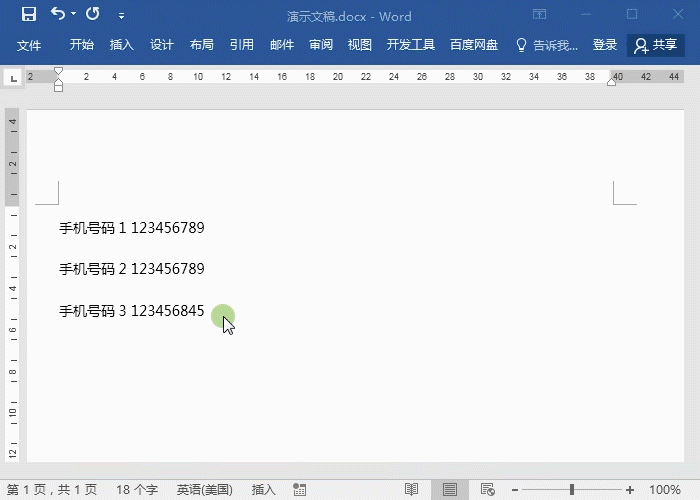The height and width of the screenshot is (500, 700).
Task: Open the Ribbon Display Options button
Action: click(539, 14)
